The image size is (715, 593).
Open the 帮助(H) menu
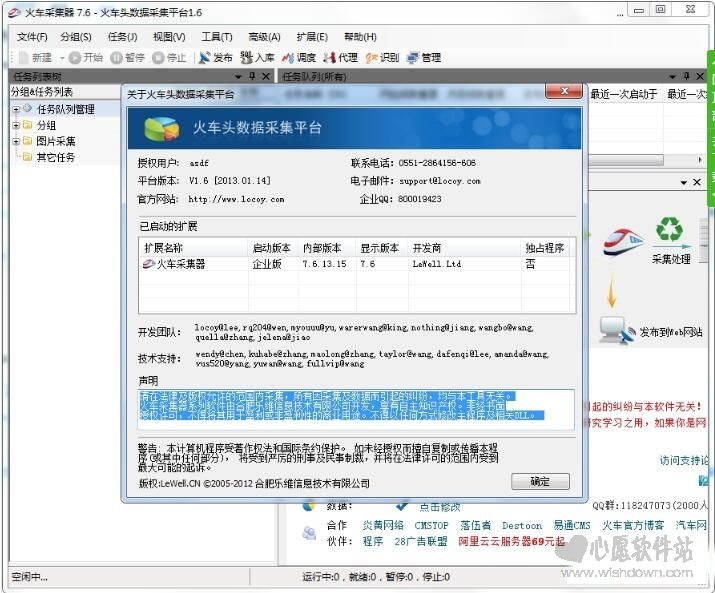[x=360, y=37]
